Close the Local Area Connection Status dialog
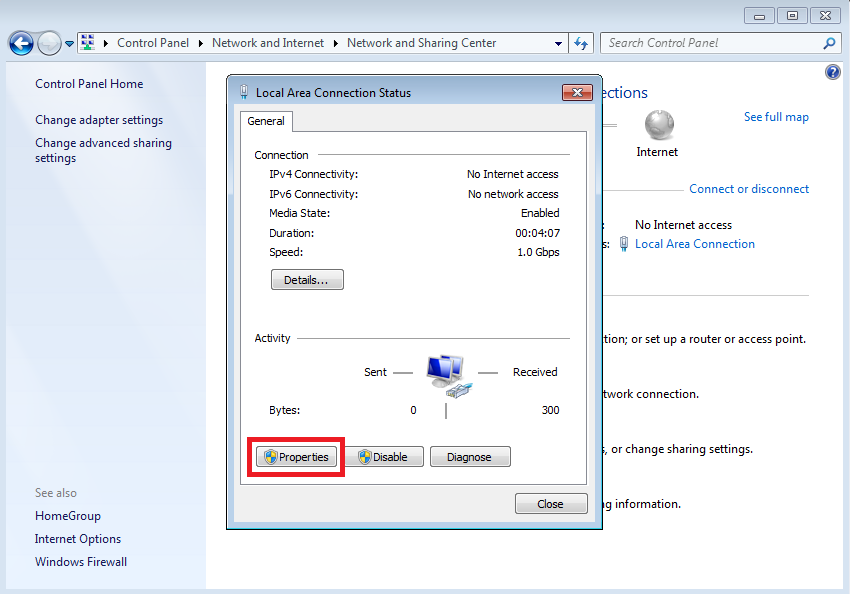 (x=577, y=93)
